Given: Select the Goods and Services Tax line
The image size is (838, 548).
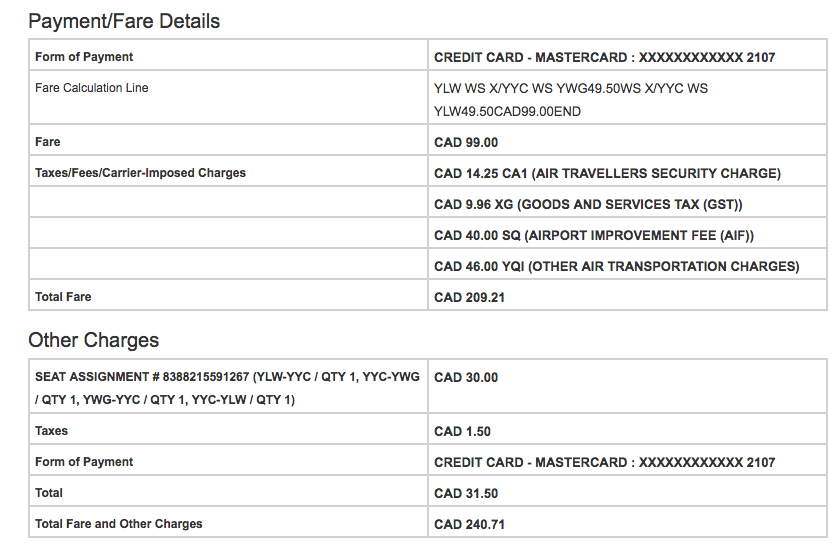Looking at the screenshot, I should coord(588,204).
